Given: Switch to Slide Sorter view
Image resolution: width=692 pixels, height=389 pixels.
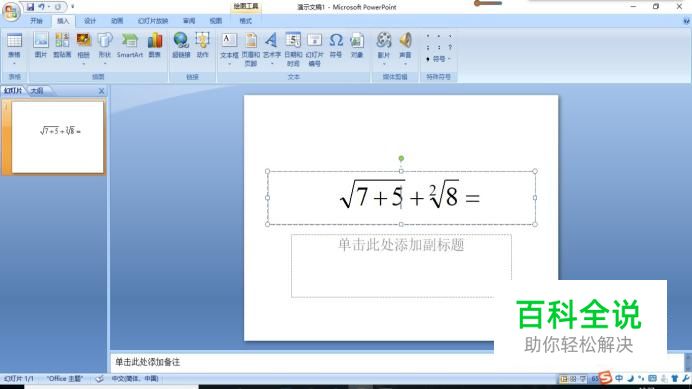Looking at the screenshot, I should pos(573,379).
